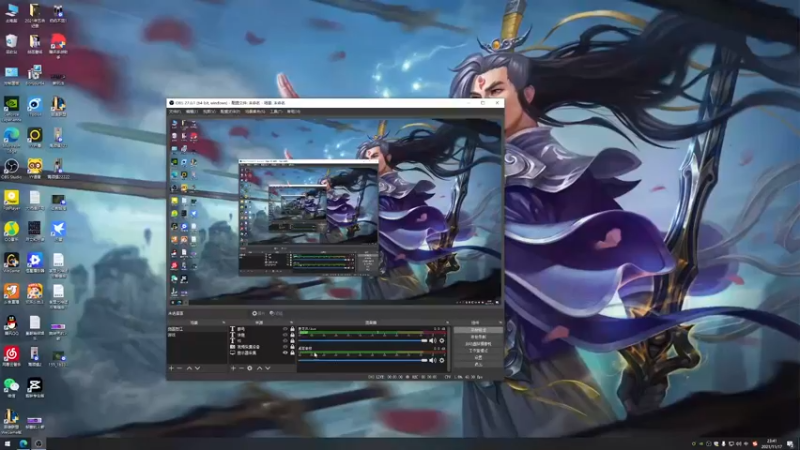Open source properties gear in Sources dock
Screen dimensions: 800x450
click(249, 368)
